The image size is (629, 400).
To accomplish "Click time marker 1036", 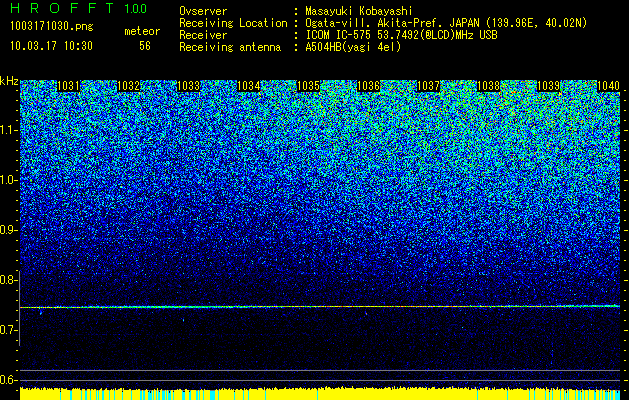I will pos(368,86).
